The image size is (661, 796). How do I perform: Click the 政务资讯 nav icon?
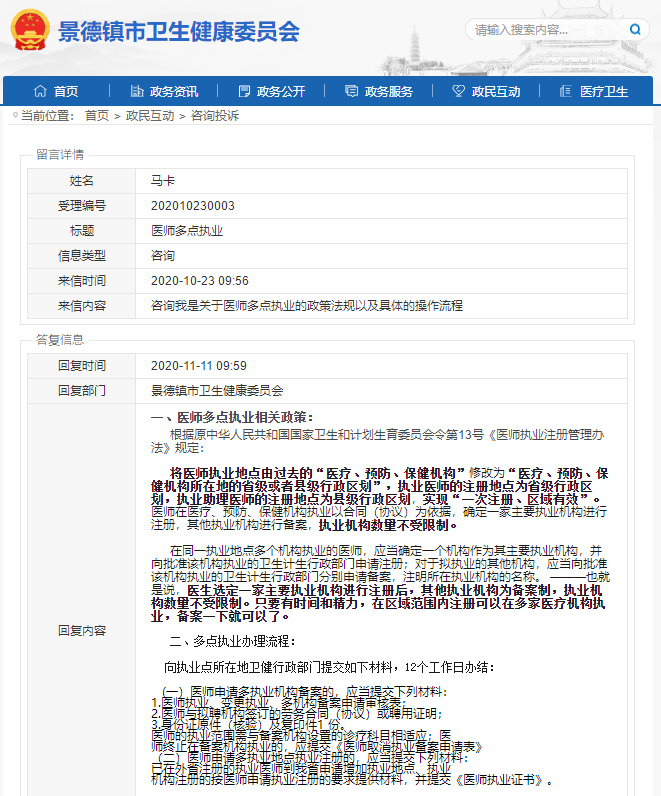point(136,91)
